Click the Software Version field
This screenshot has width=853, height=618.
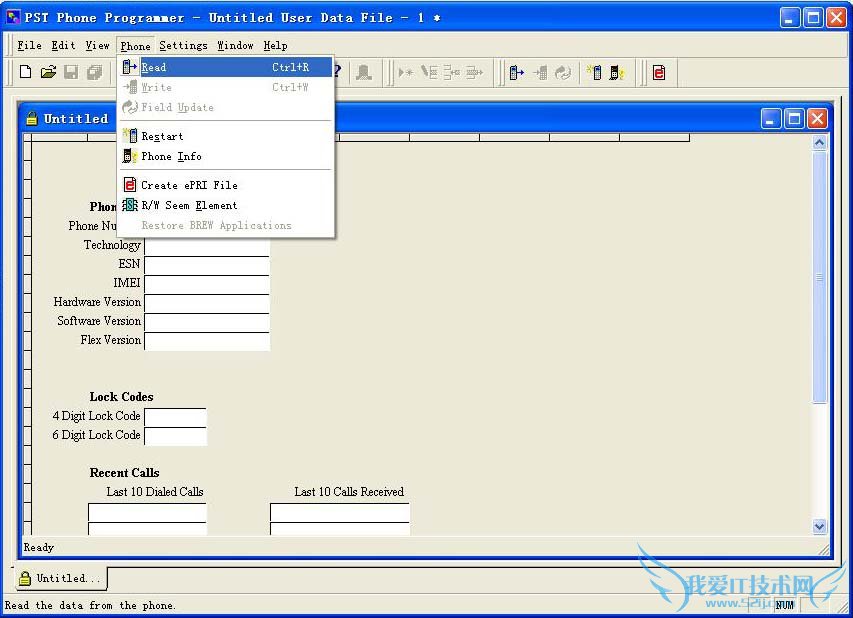coord(207,323)
